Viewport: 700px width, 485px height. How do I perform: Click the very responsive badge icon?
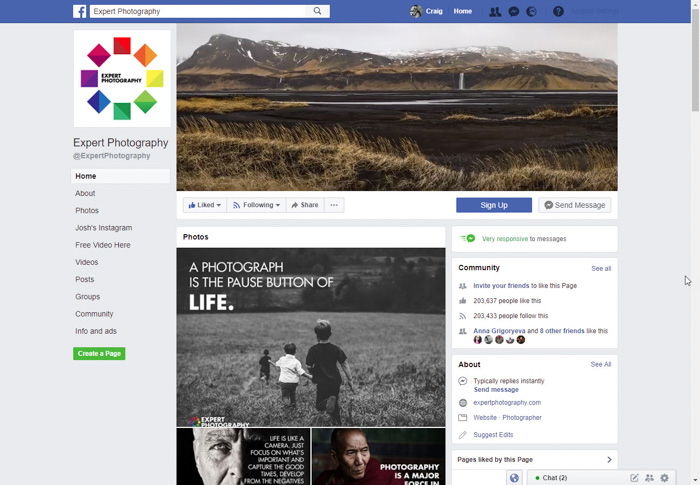468,238
